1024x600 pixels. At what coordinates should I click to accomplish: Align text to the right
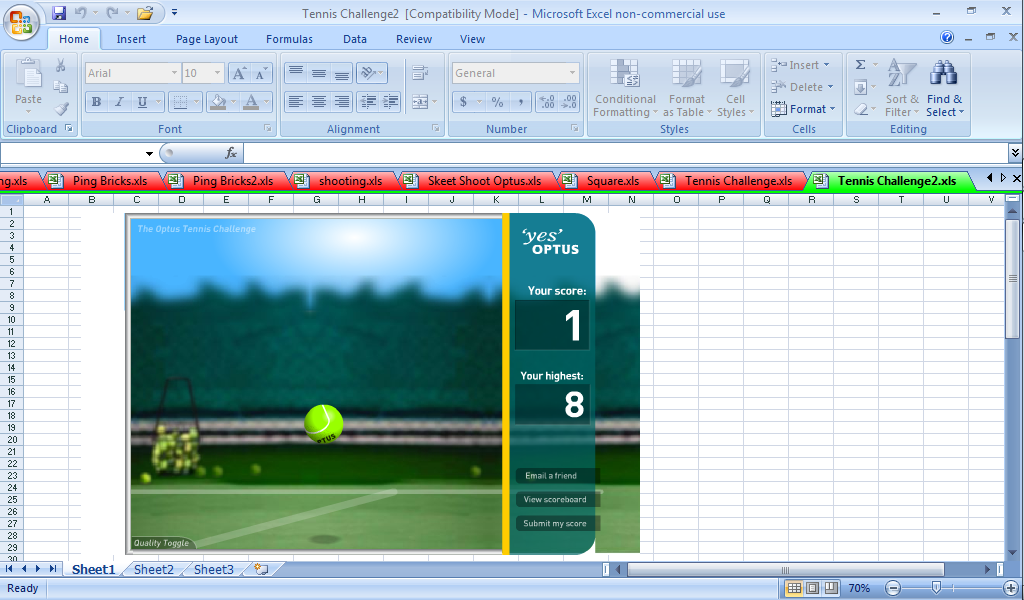point(342,102)
